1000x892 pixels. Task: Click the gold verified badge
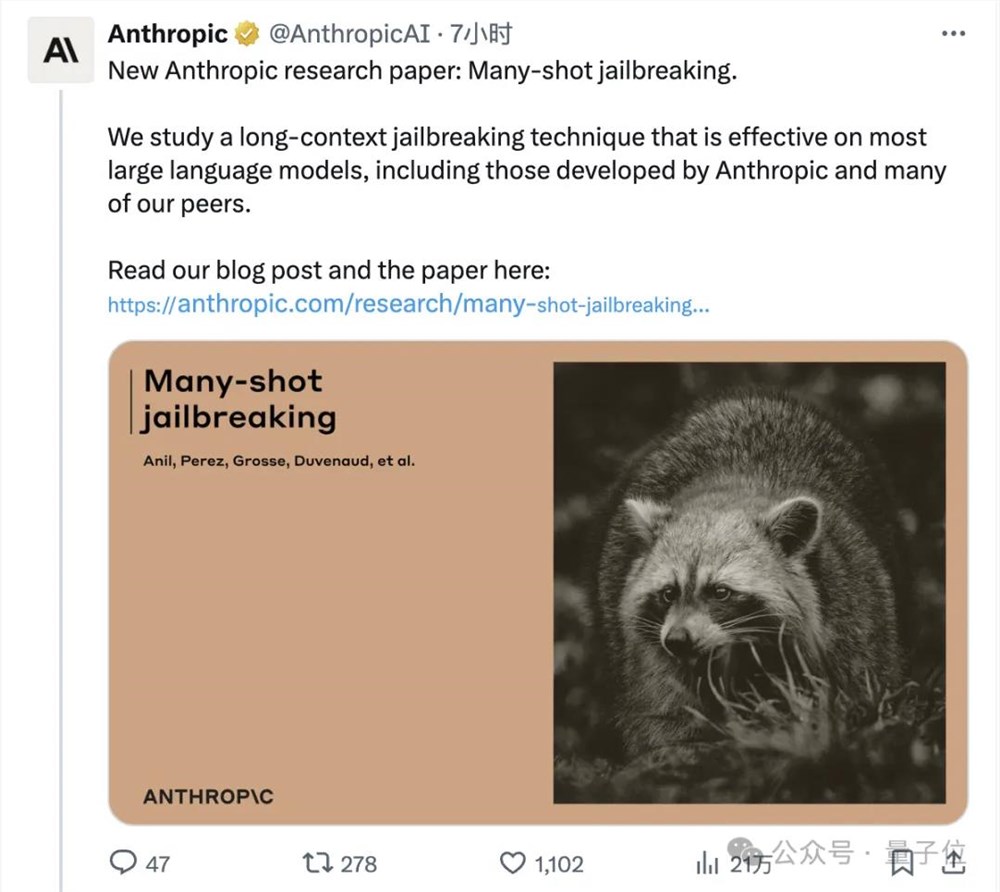coord(247,33)
